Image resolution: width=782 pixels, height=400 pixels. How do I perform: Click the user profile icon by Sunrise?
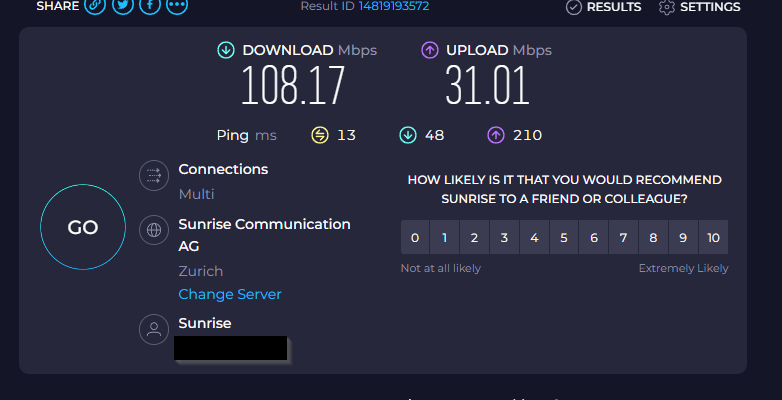154,329
